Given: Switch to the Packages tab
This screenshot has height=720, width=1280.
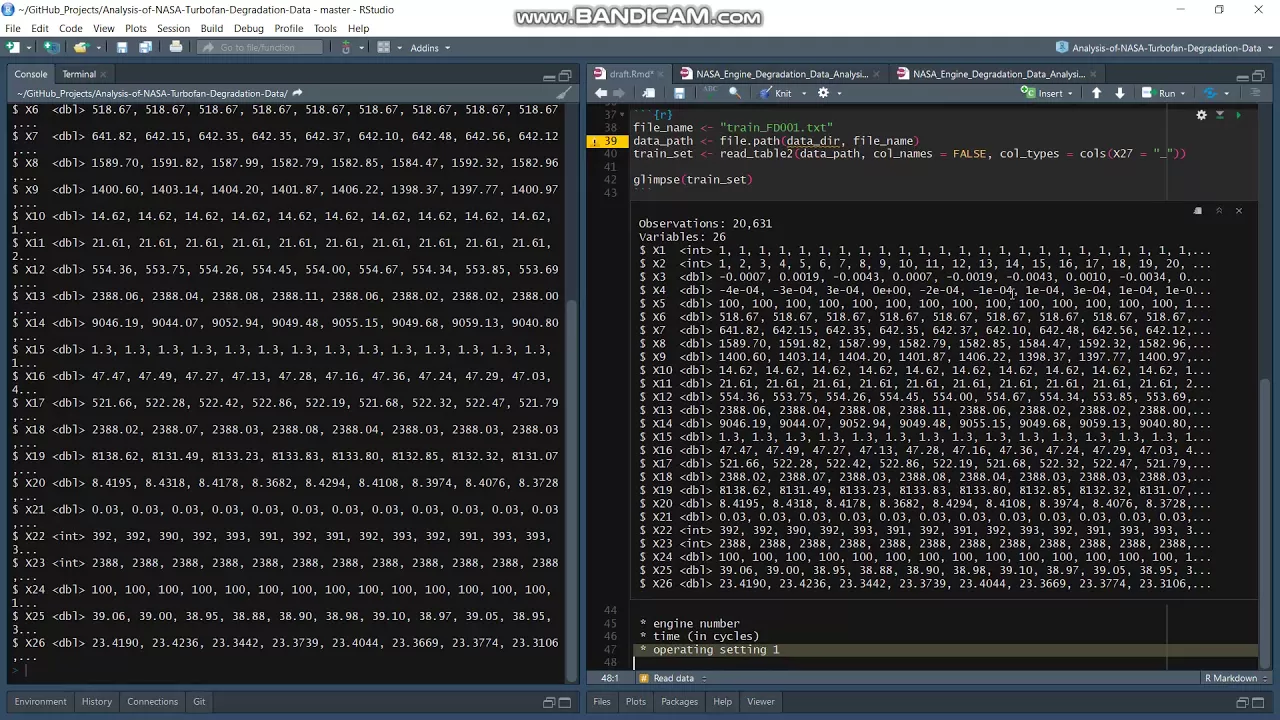Looking at the screenshot, I should click(679, 702).
